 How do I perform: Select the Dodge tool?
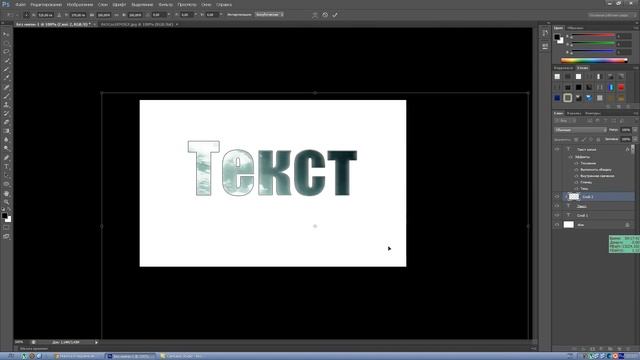(x=6, y=149)
